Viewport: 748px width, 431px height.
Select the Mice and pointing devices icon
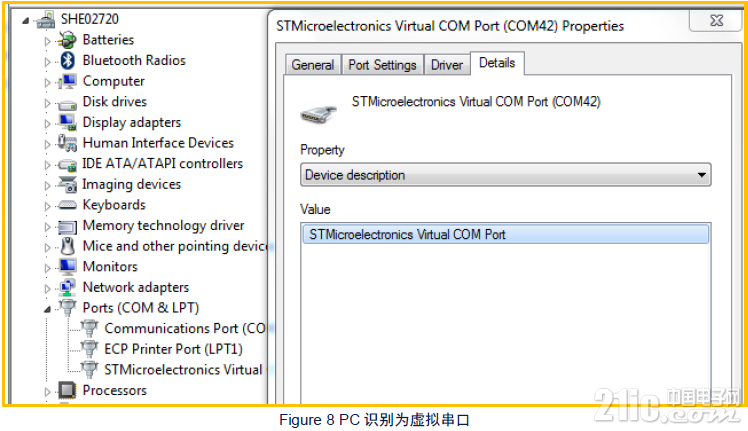point(68,246)
